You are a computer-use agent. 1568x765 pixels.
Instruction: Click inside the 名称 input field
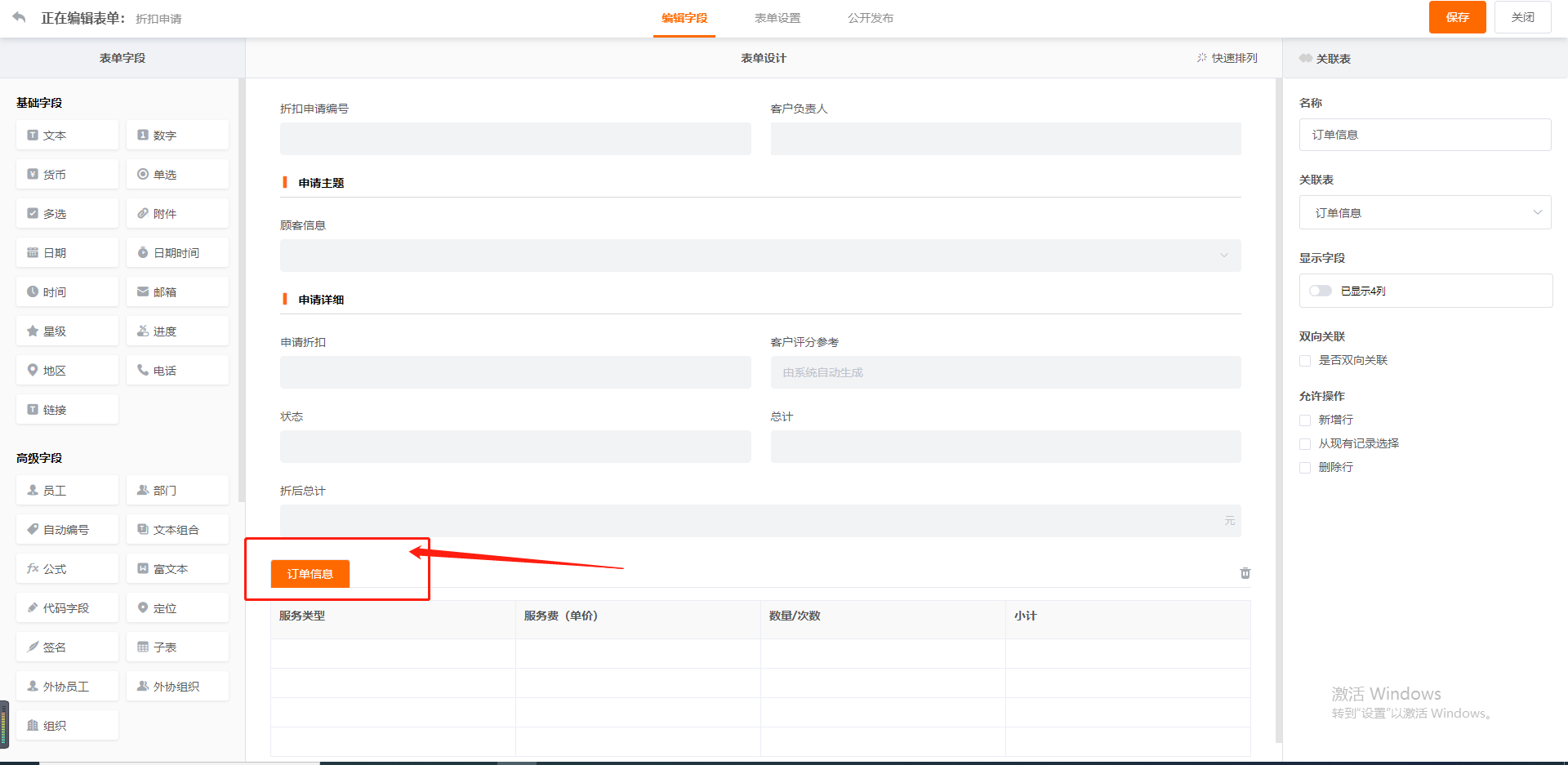pyautogui.click(x=1424, y=135)
